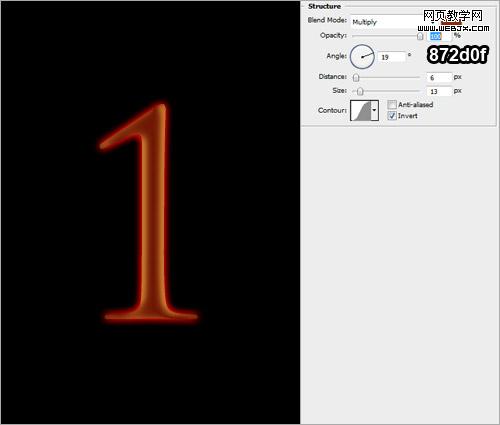Image resolution: width=500 pixels, height=425 pixels.
Task: Click the Size value field showing 13
Action: [439, 91]
